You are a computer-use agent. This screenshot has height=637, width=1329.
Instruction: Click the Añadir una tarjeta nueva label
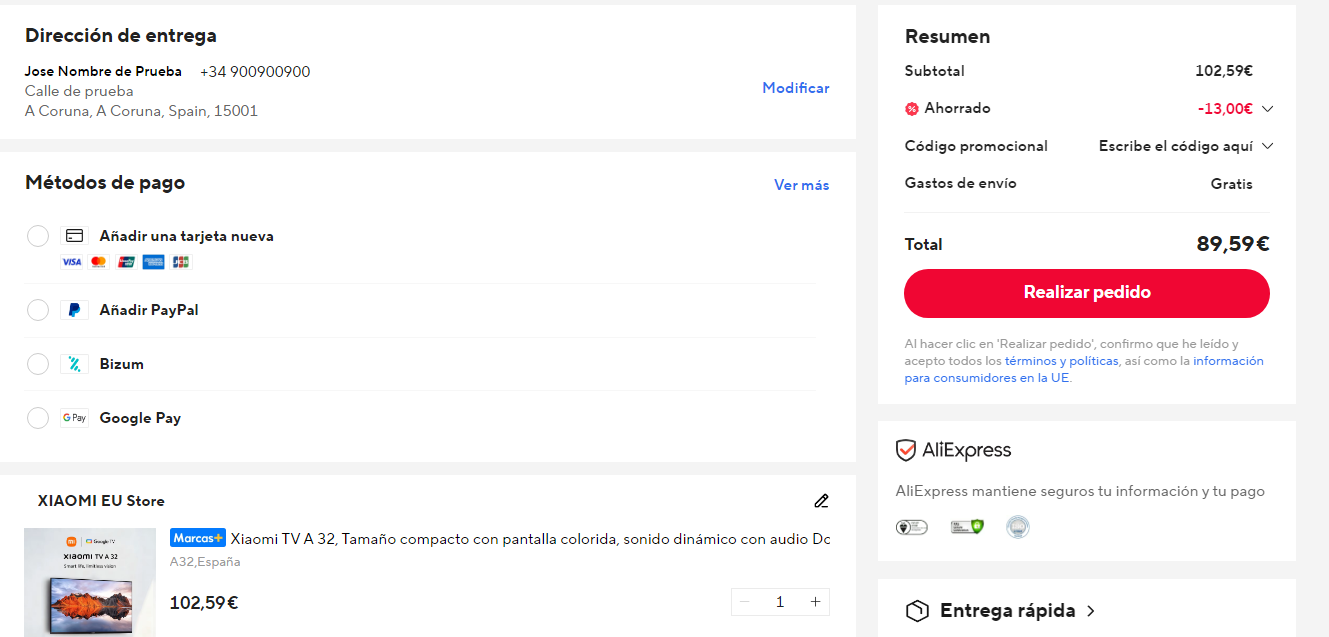[187, 236]
